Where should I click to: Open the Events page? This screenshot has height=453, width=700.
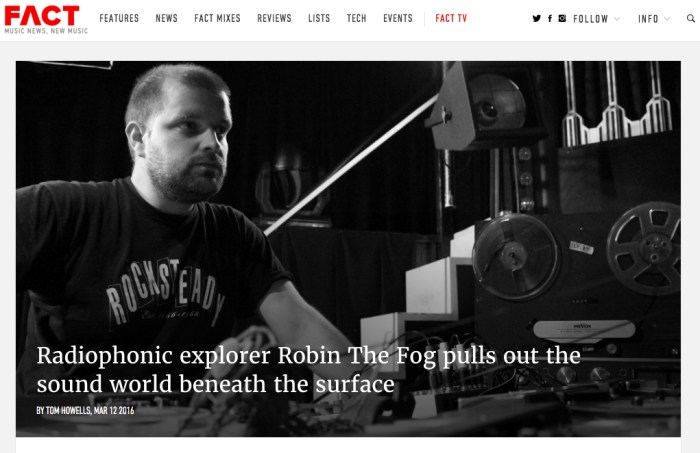coord(398,18)
